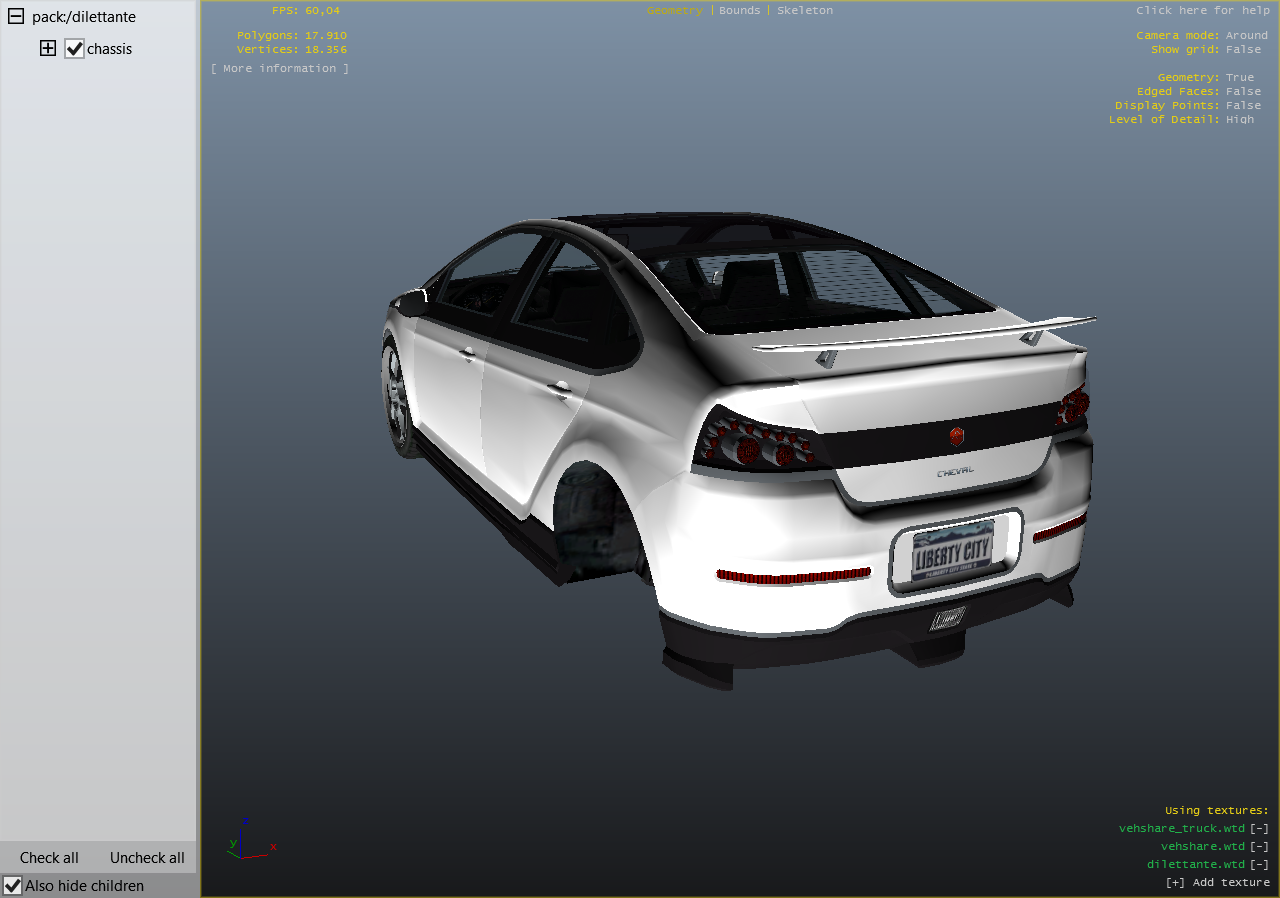Click the dilettante.wtd texture name
The width and height of the screenshot is (1280, 898).
[x=1196, y=864]
